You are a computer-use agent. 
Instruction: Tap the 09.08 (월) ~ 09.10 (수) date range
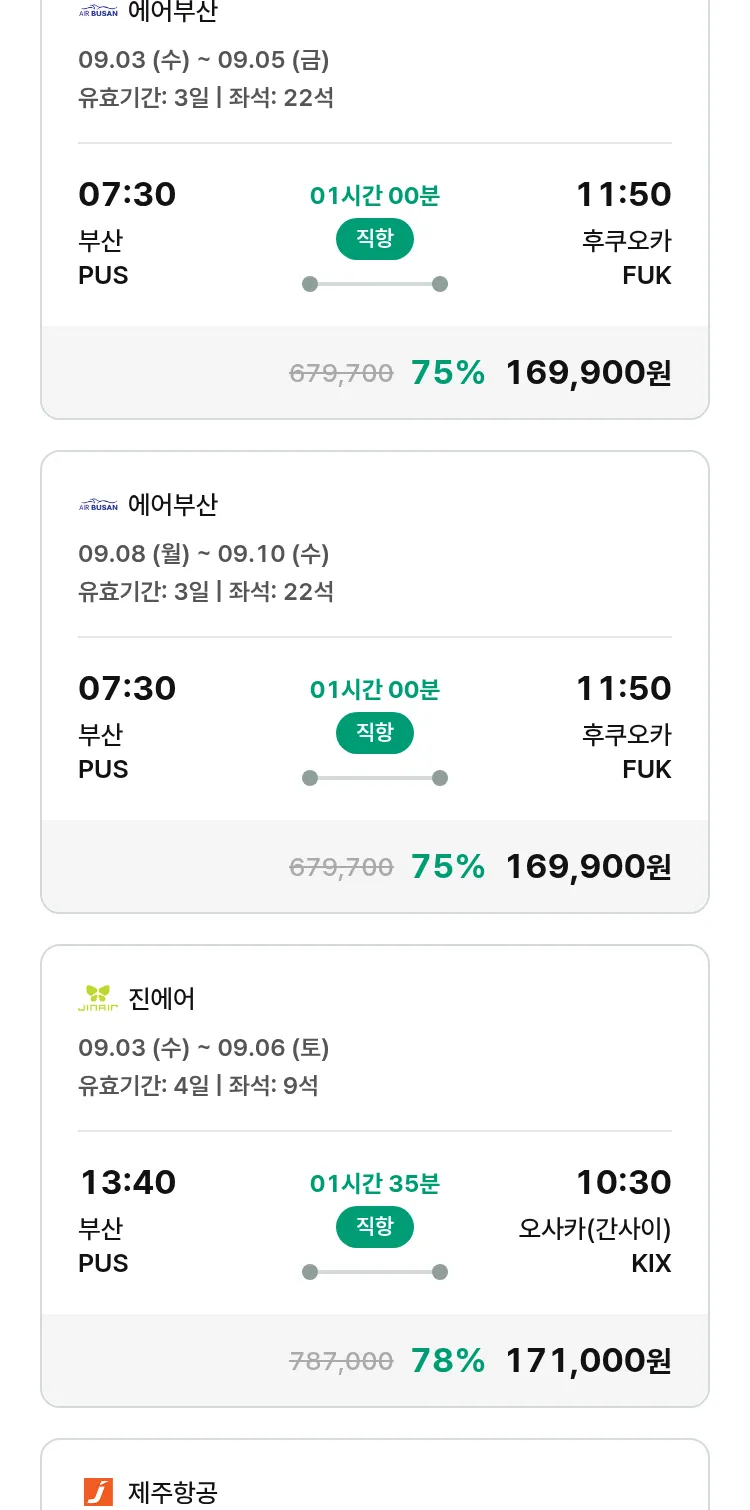coord(204,554)
